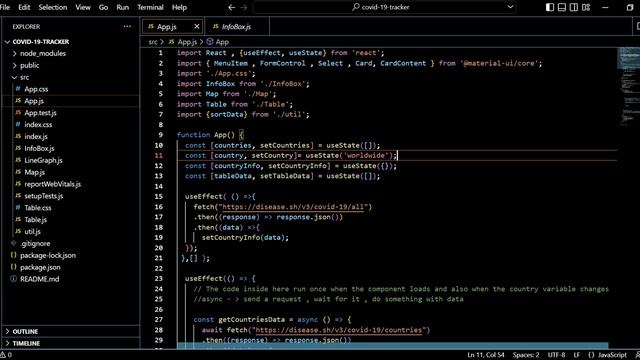
Task: Open the .gitignore file
Action: pos(35,243)
